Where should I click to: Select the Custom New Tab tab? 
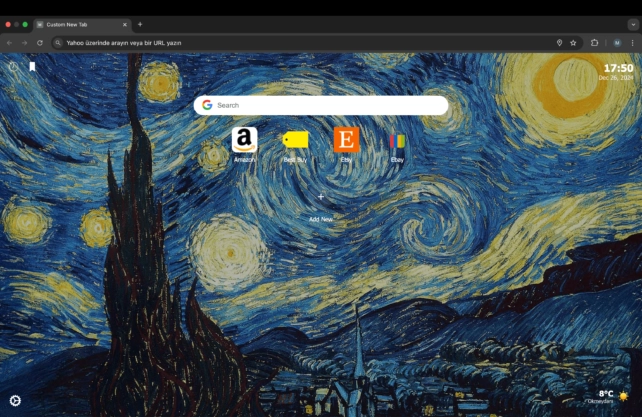coord(82,25)
